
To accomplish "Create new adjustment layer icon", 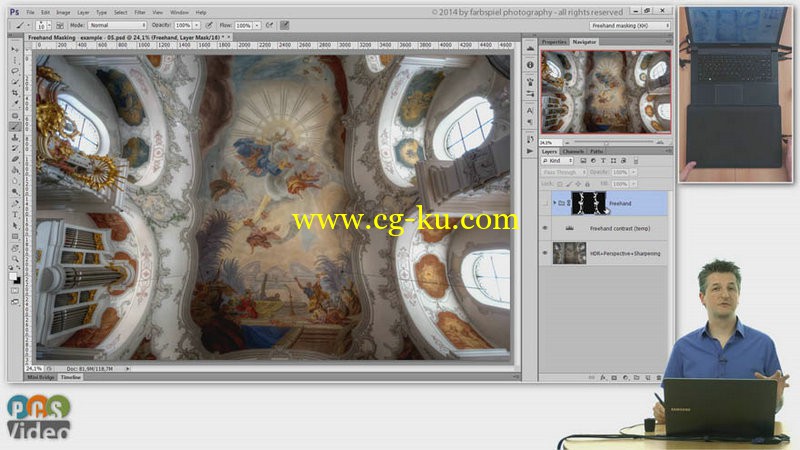I will click(x=626, y=378).
